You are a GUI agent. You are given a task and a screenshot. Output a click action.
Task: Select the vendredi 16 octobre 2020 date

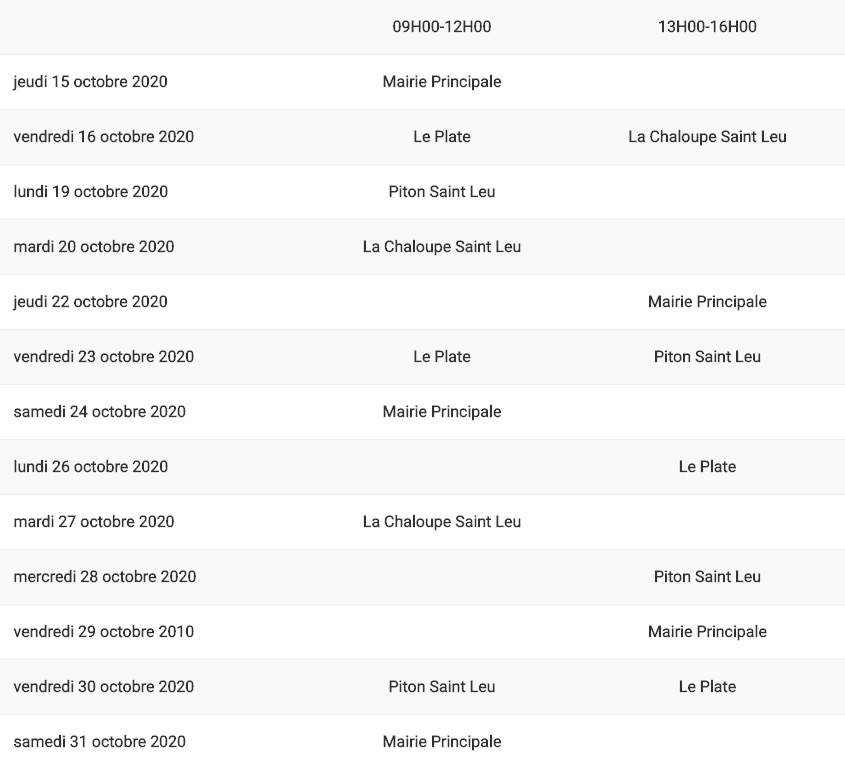point(103,137)
